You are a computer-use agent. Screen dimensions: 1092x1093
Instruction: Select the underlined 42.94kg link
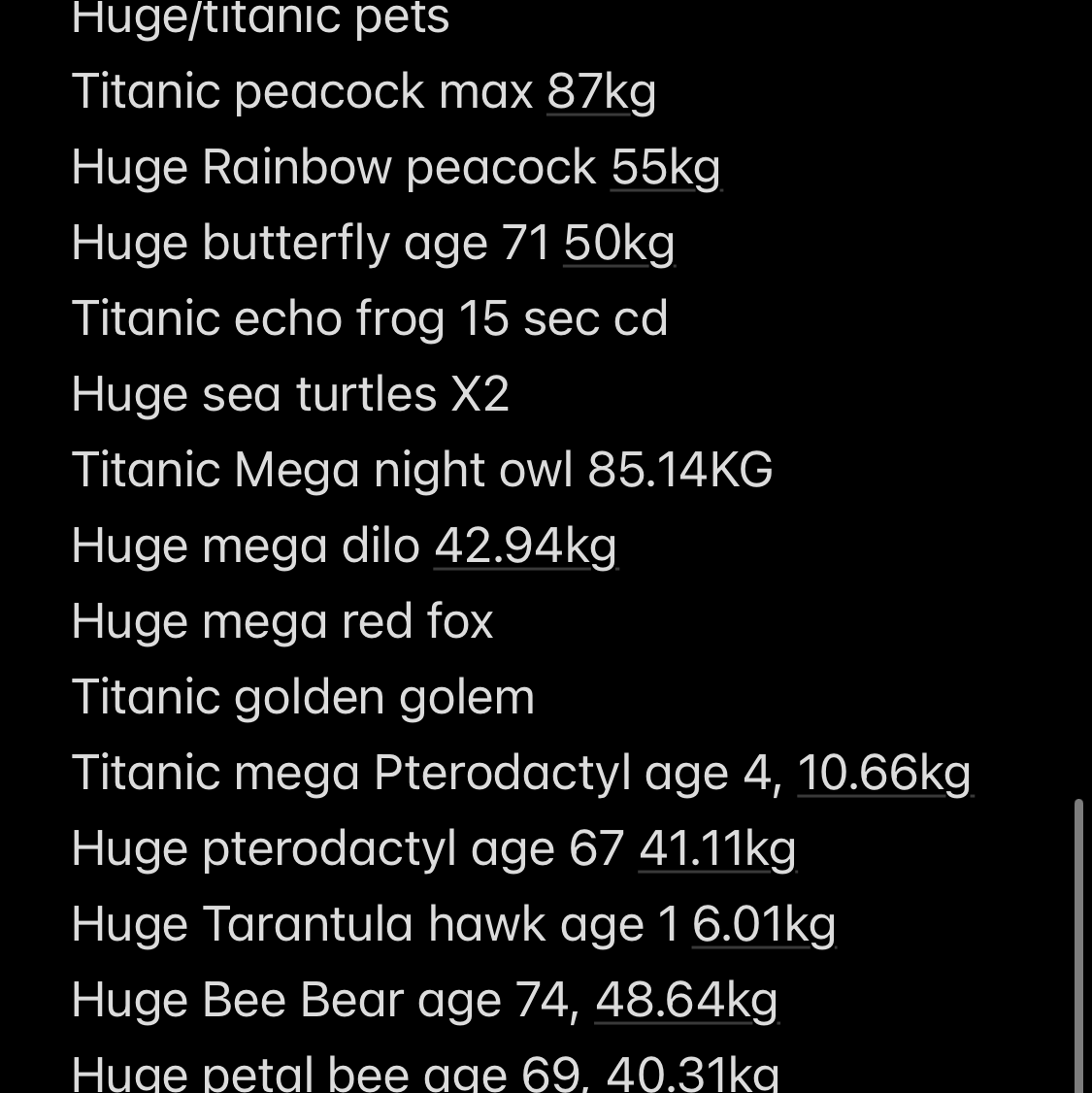[x=525, y=546]
